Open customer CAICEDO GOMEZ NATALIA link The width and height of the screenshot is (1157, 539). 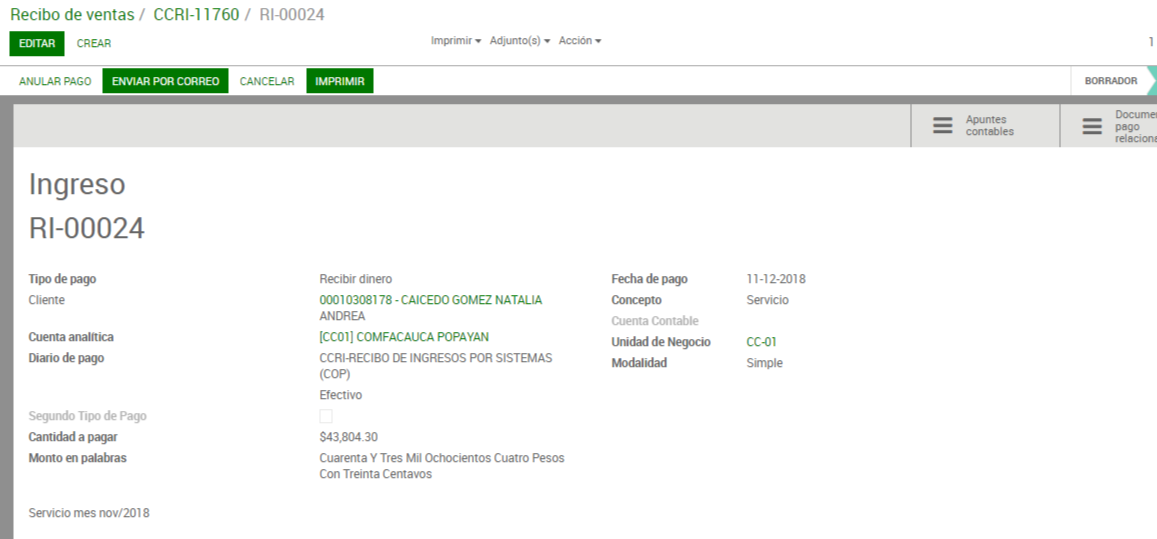[430, 300]
